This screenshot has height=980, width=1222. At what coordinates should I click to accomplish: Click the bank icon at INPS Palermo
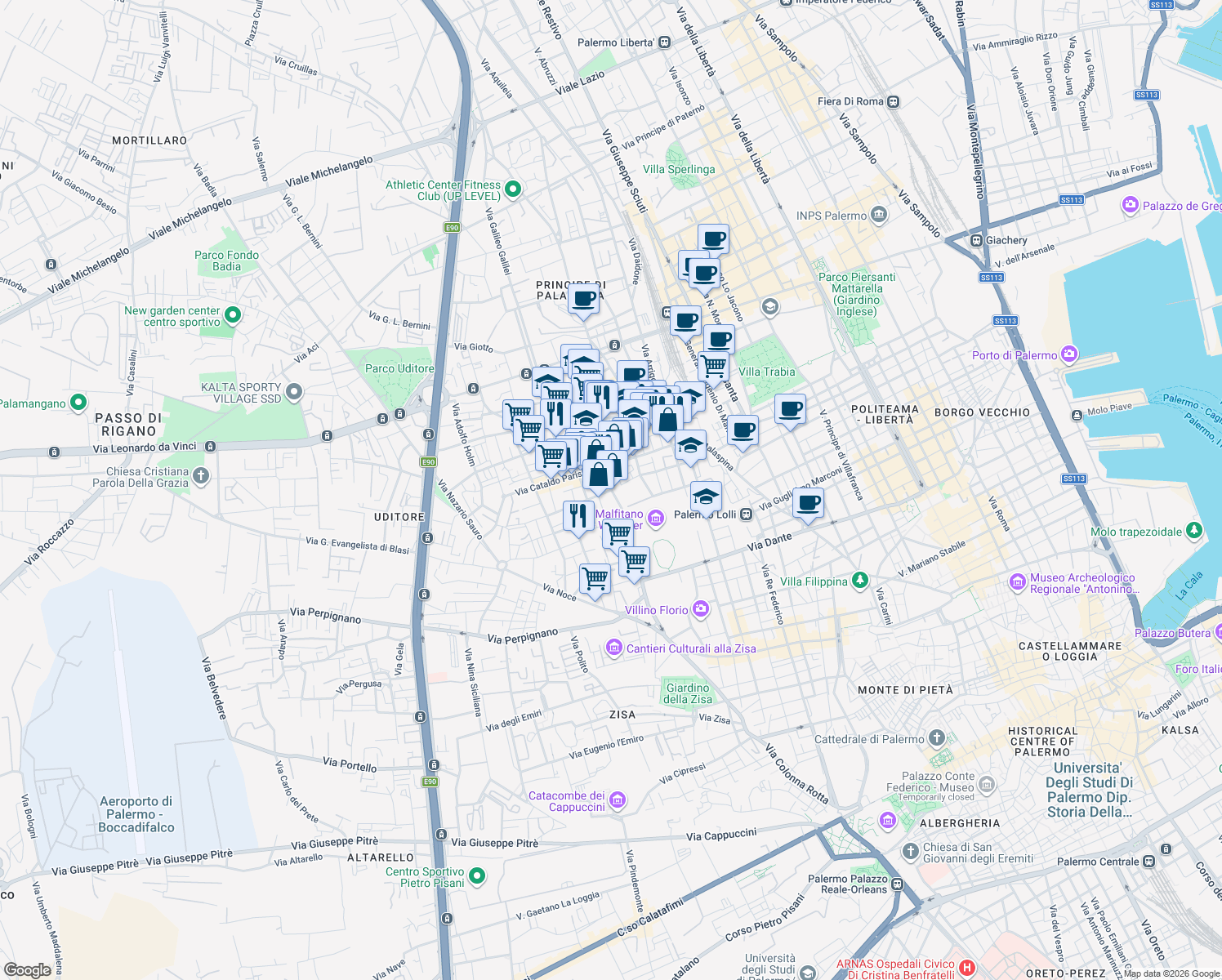pos(878,213)
